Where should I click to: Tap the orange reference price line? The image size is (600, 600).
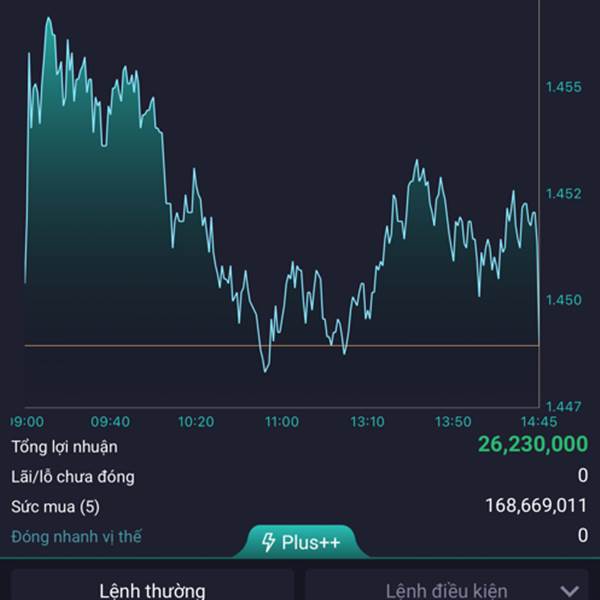tap(282, 346)
